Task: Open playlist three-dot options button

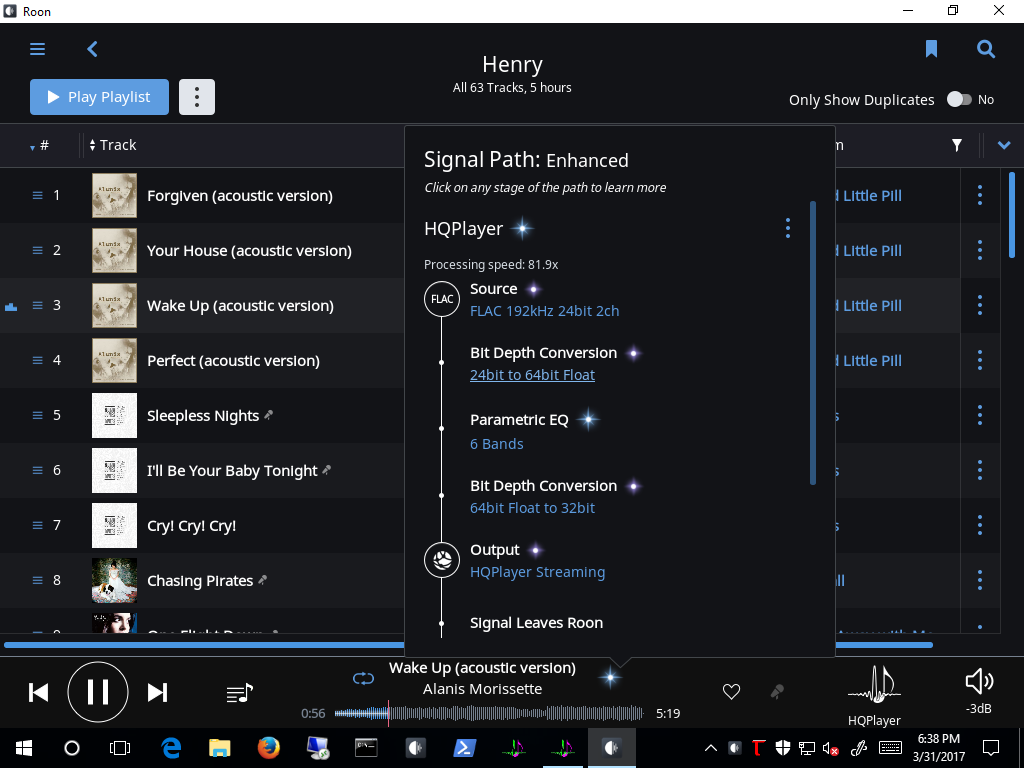Action: (197, 97)
